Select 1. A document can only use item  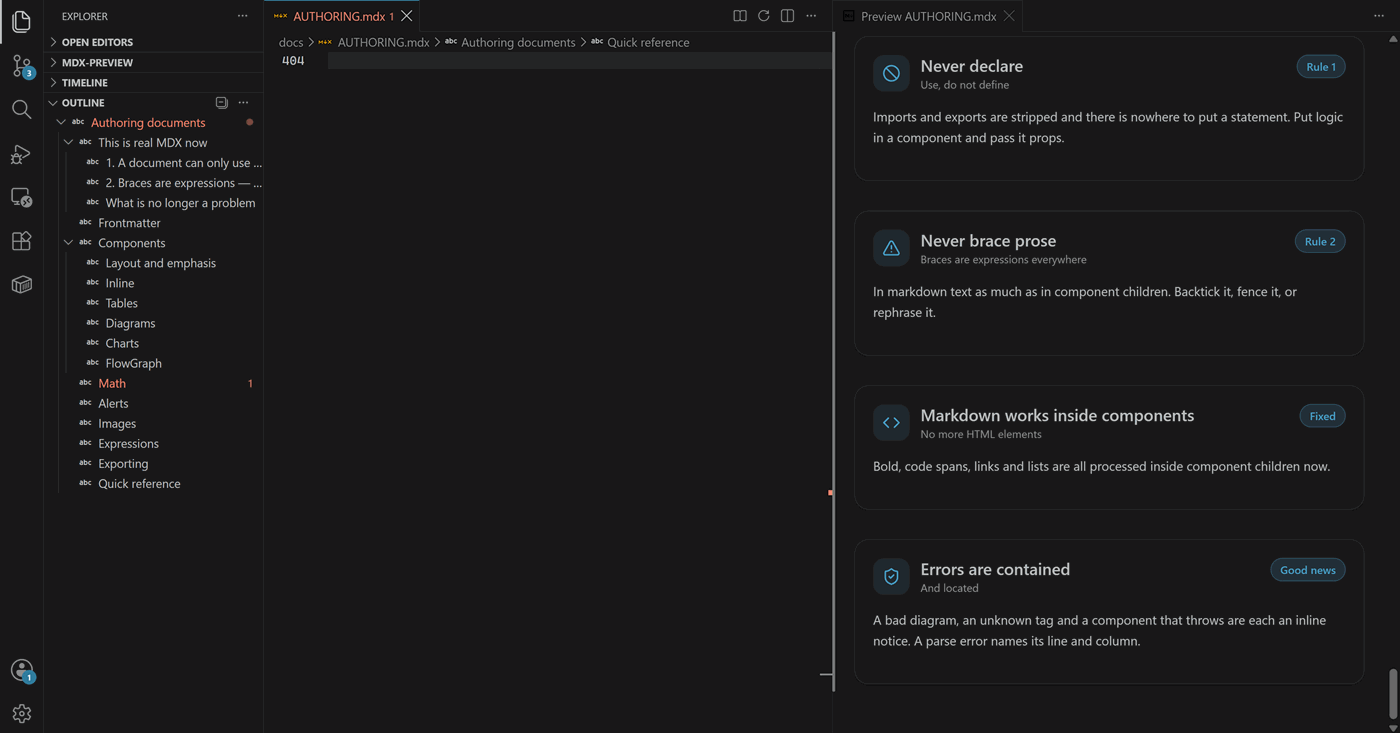point(183,163)
